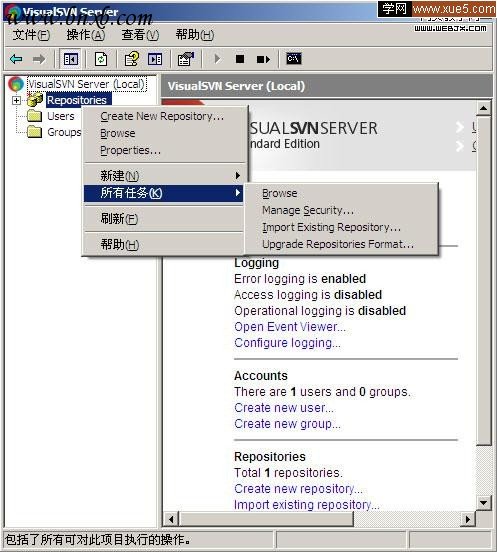Click the horizontal scrollbar left arrow
Screen dimensions: 497x552
(x=171, y=519)
